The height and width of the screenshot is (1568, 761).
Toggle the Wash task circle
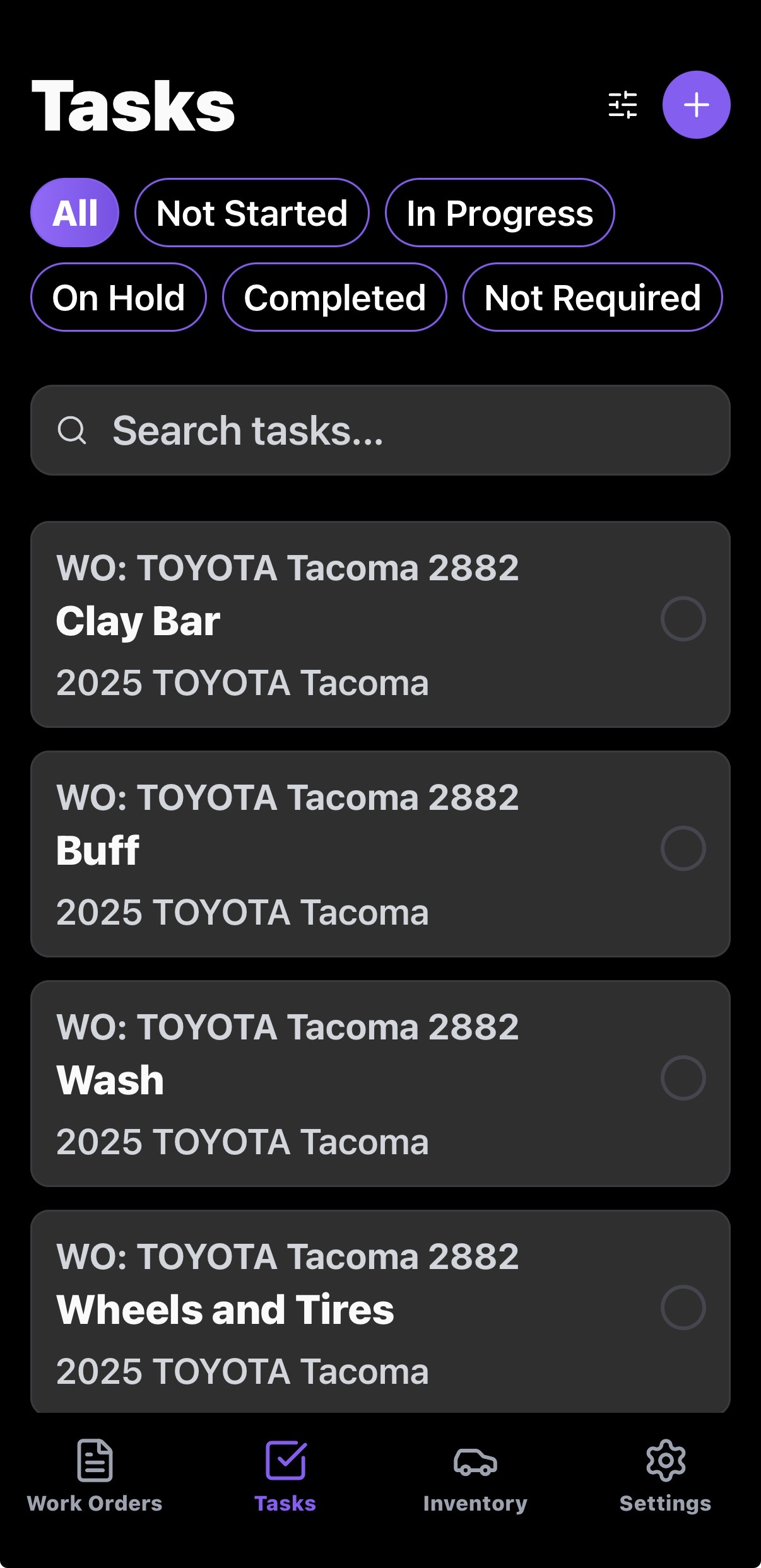683,1078
